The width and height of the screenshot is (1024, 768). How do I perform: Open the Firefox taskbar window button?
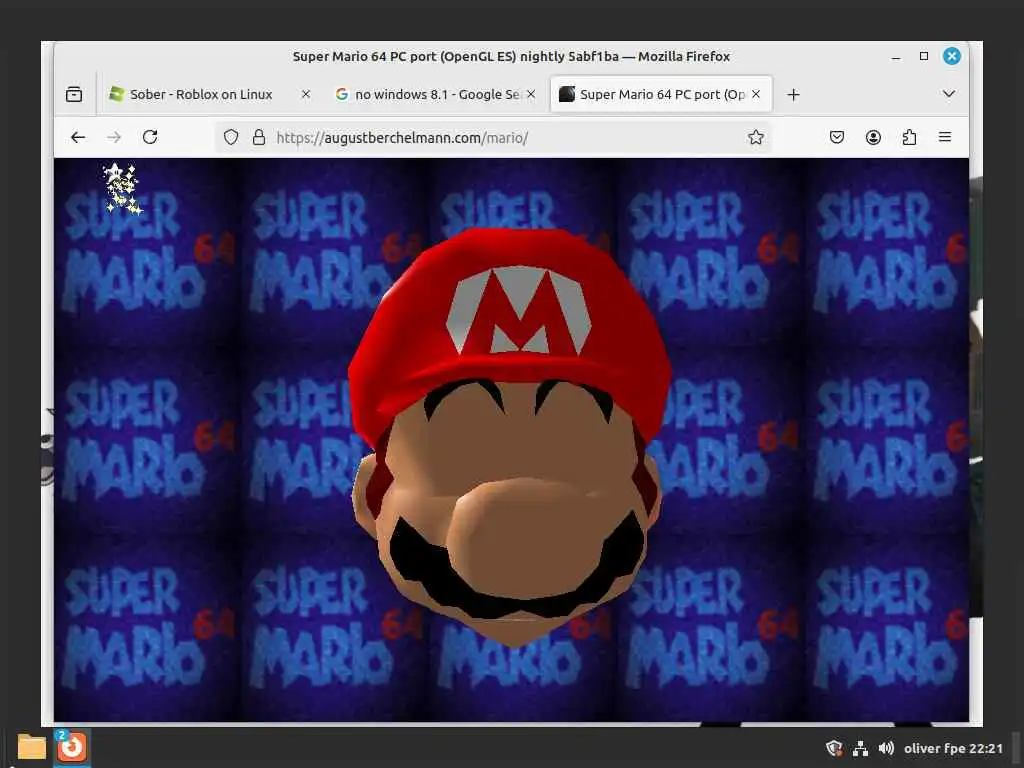(72, 747)
